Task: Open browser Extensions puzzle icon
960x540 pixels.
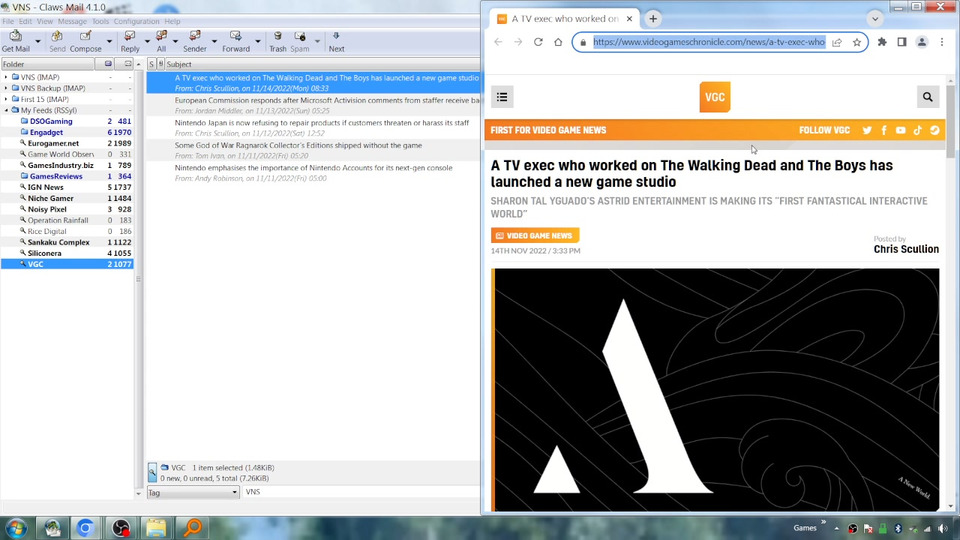Action: tap(882, 42)
